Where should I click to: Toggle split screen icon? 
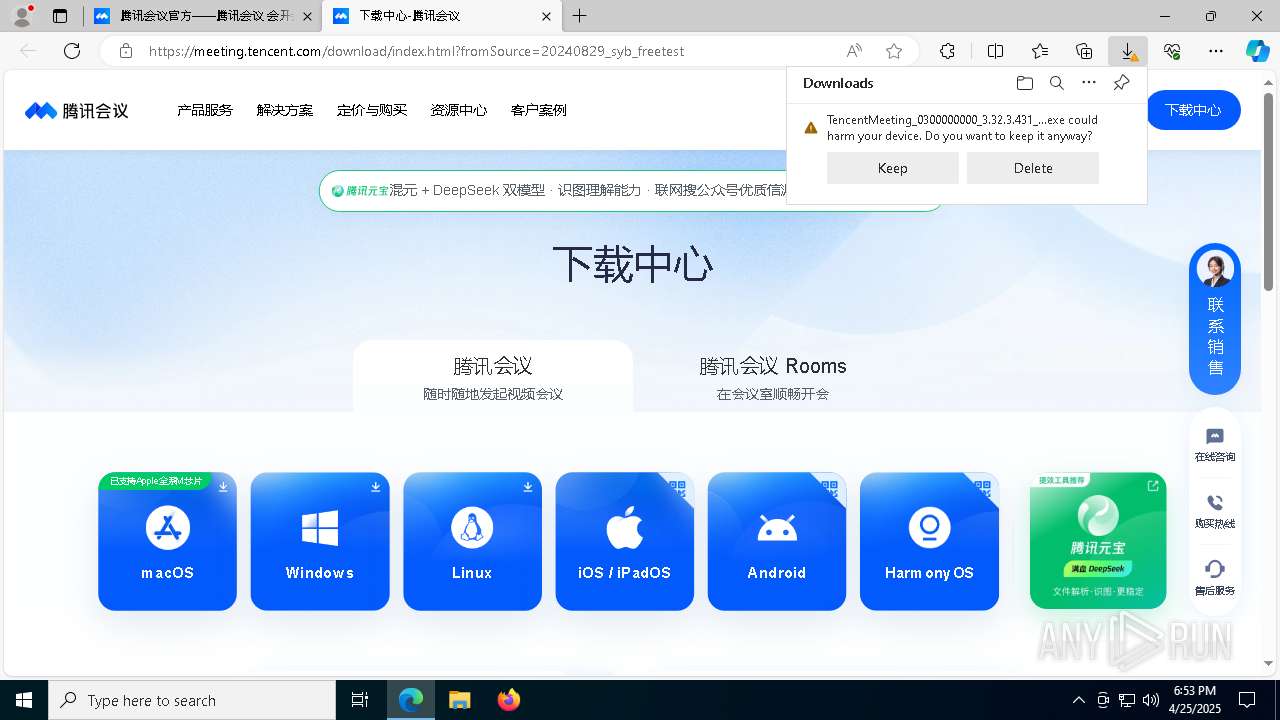click(995, 51)
